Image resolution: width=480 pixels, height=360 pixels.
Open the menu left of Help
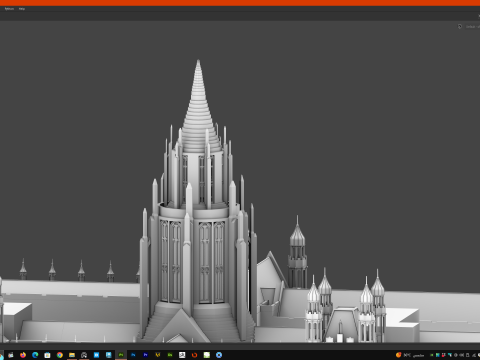coord(9,9)
